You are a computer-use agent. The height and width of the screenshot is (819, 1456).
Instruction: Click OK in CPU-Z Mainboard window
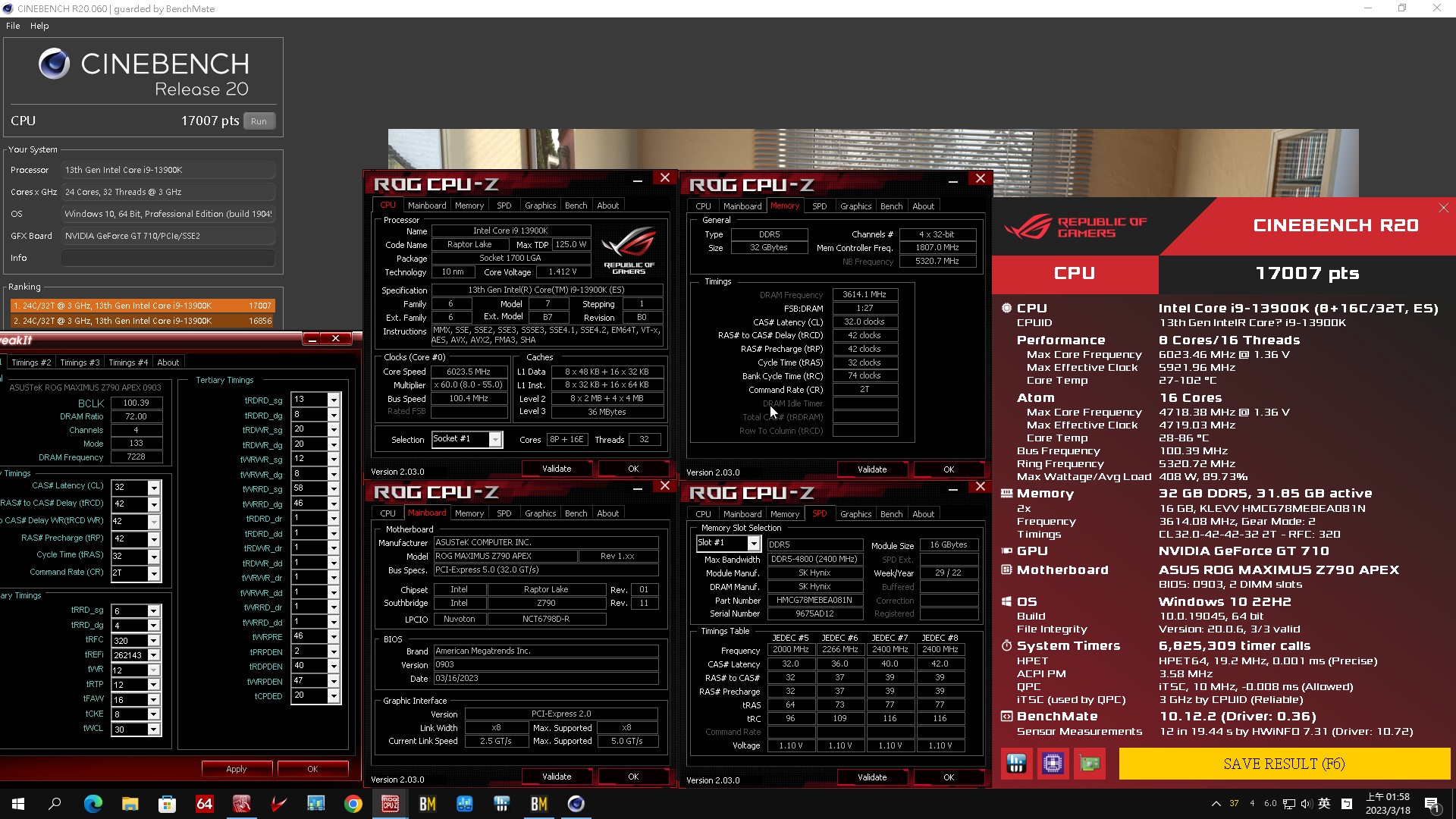click(633, 777)
